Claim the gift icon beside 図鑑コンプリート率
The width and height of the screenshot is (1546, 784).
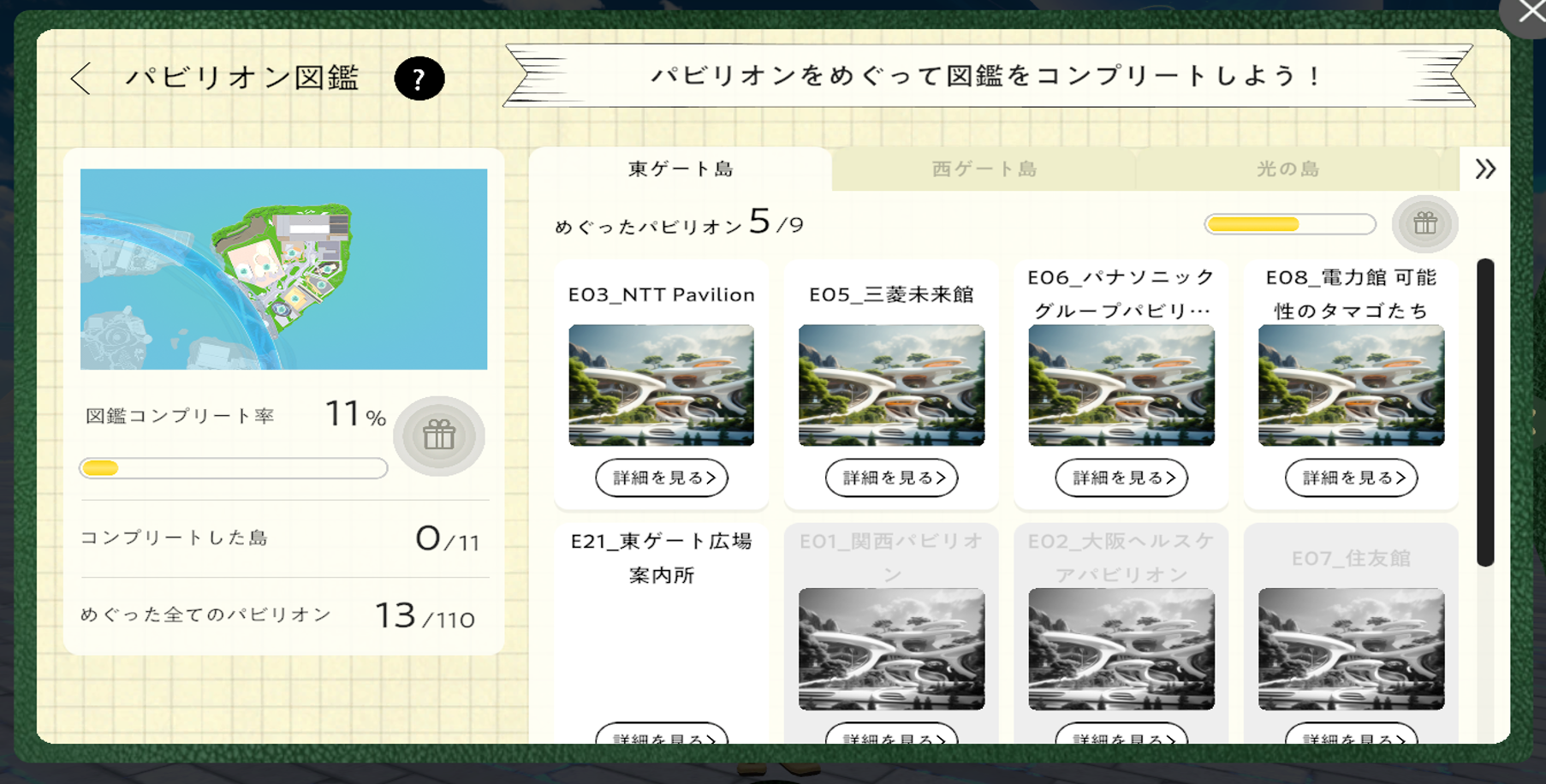click(x=439, y=436)
